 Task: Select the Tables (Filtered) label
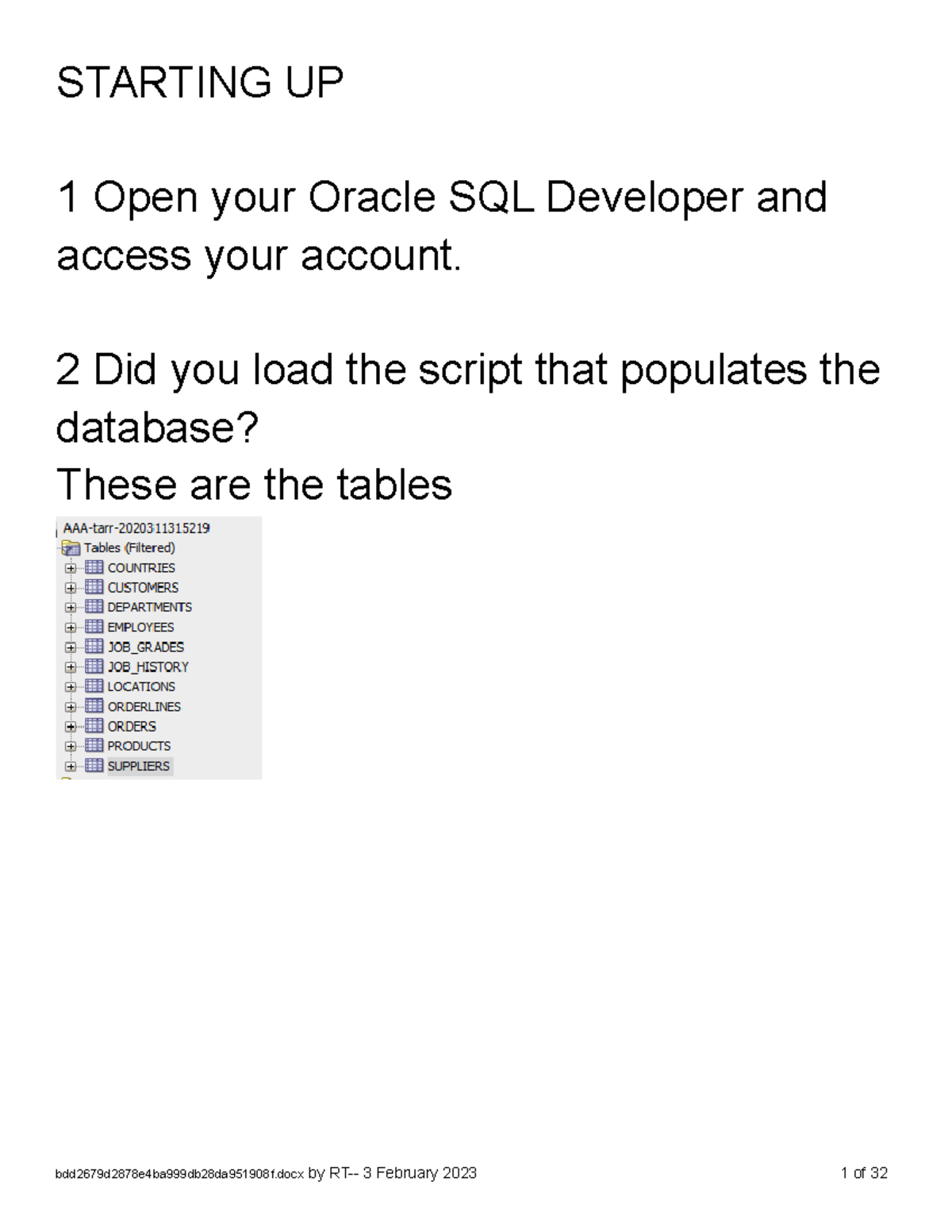129,548
